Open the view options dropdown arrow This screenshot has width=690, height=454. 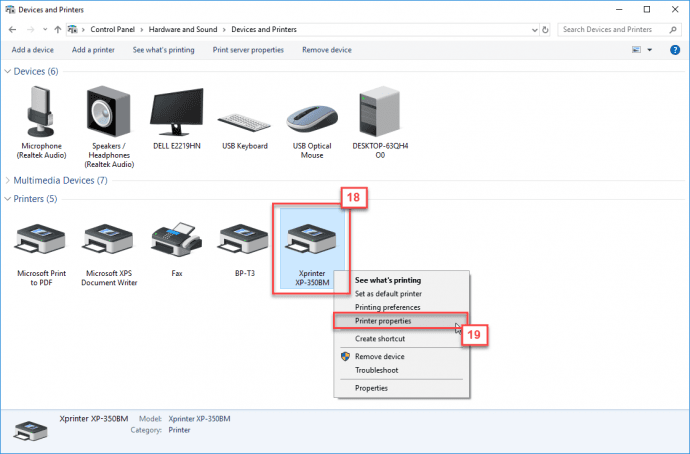point(650,50)
